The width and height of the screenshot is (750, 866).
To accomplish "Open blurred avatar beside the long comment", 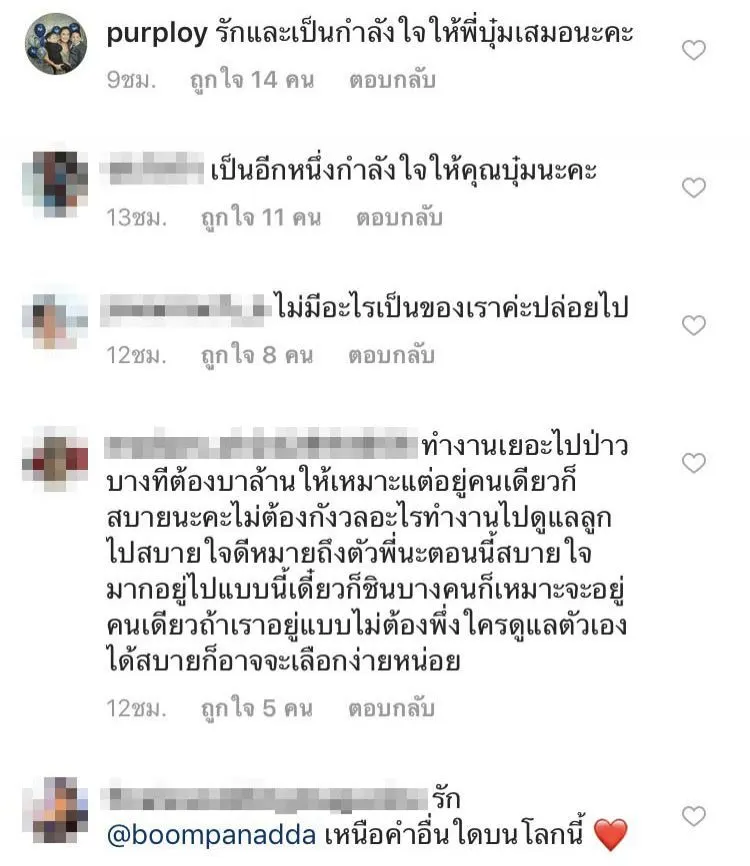I will [55, 459].
